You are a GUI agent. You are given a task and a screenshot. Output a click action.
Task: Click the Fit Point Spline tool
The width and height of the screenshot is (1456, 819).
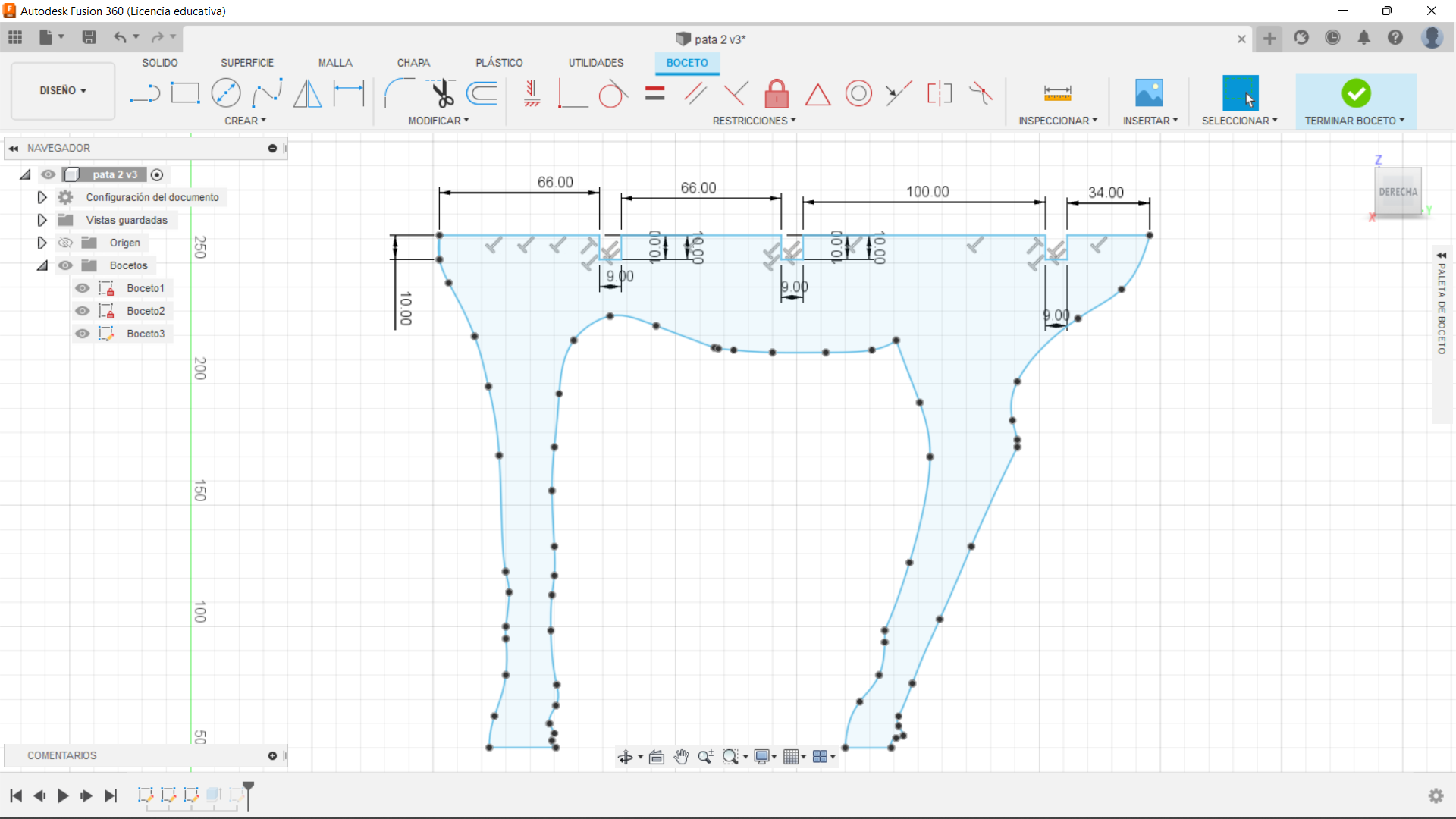point(267,93)
